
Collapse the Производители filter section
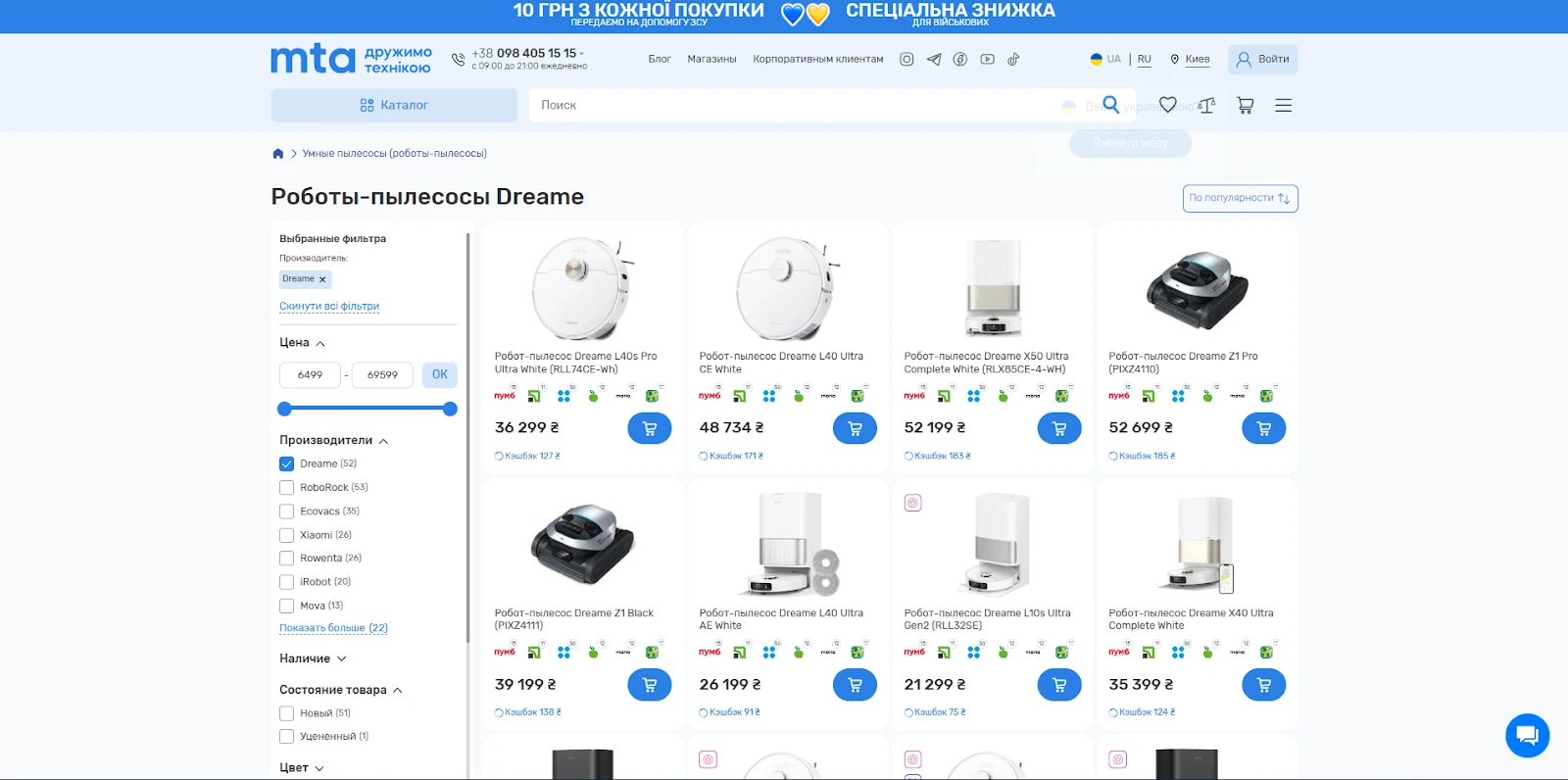coord(333,441)
